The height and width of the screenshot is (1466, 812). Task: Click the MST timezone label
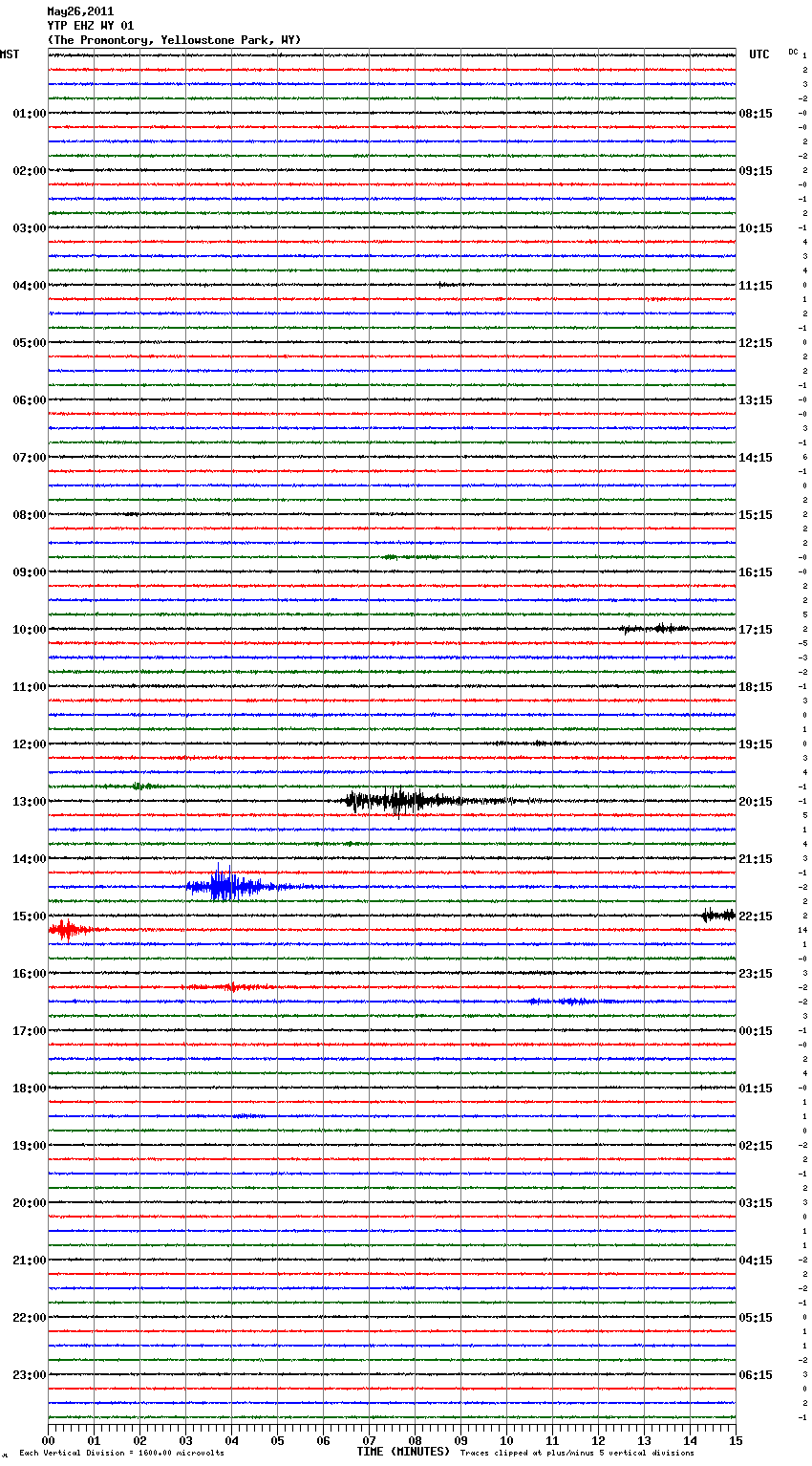[x=10, y=54]
